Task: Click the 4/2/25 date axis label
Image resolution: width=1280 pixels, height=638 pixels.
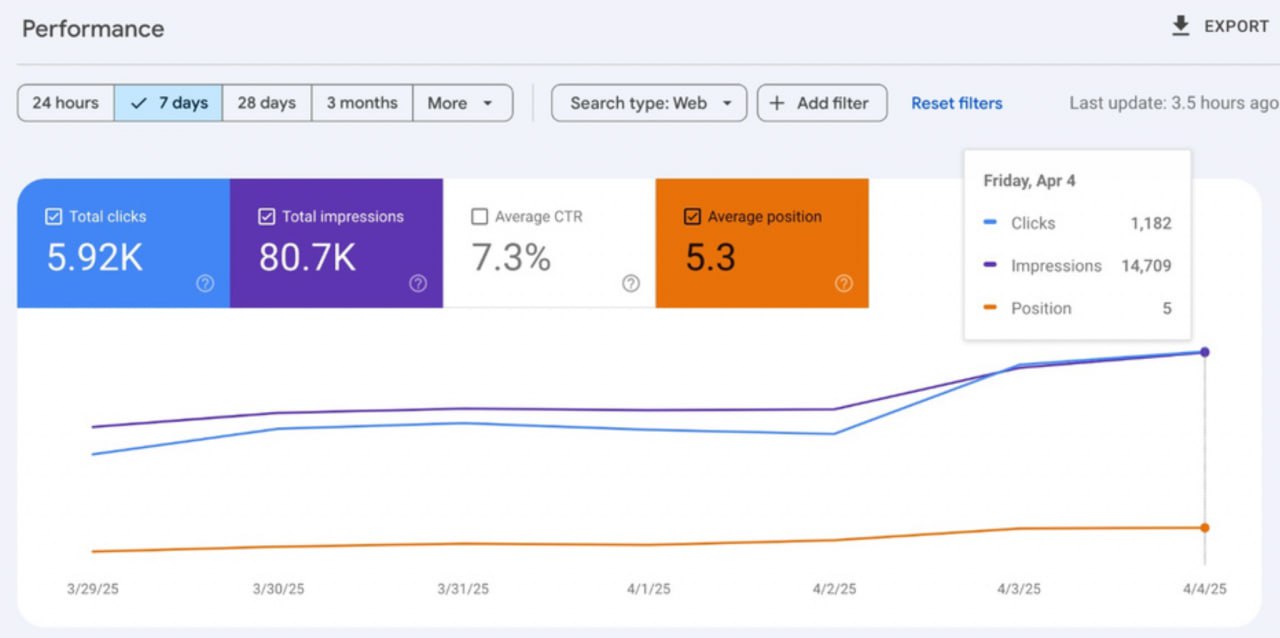Action: pos(834,589)
